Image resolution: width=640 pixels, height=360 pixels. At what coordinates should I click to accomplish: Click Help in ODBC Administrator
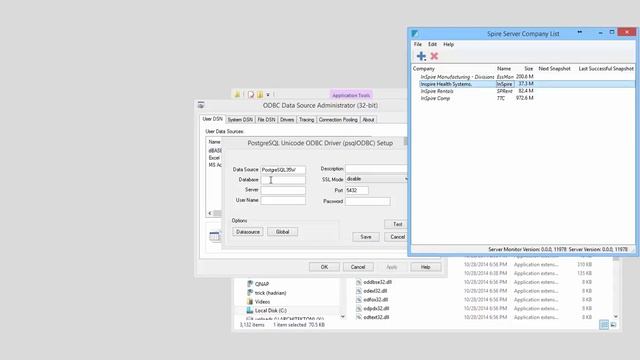(x=425, y=267)
